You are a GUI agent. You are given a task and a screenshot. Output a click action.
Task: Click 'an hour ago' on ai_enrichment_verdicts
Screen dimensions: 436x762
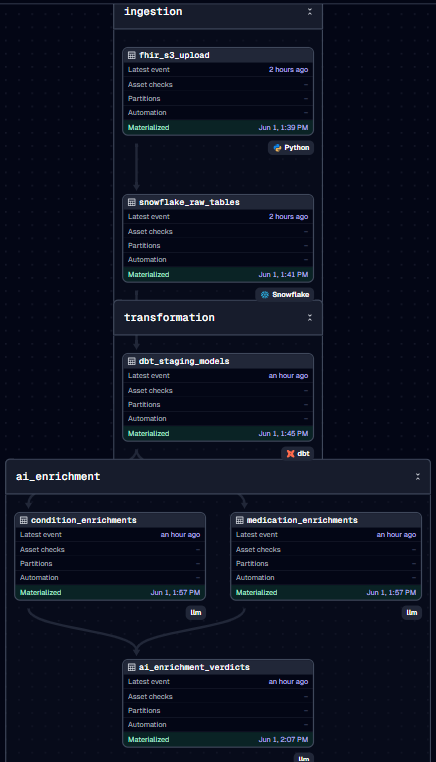click(x=288, y=682)
